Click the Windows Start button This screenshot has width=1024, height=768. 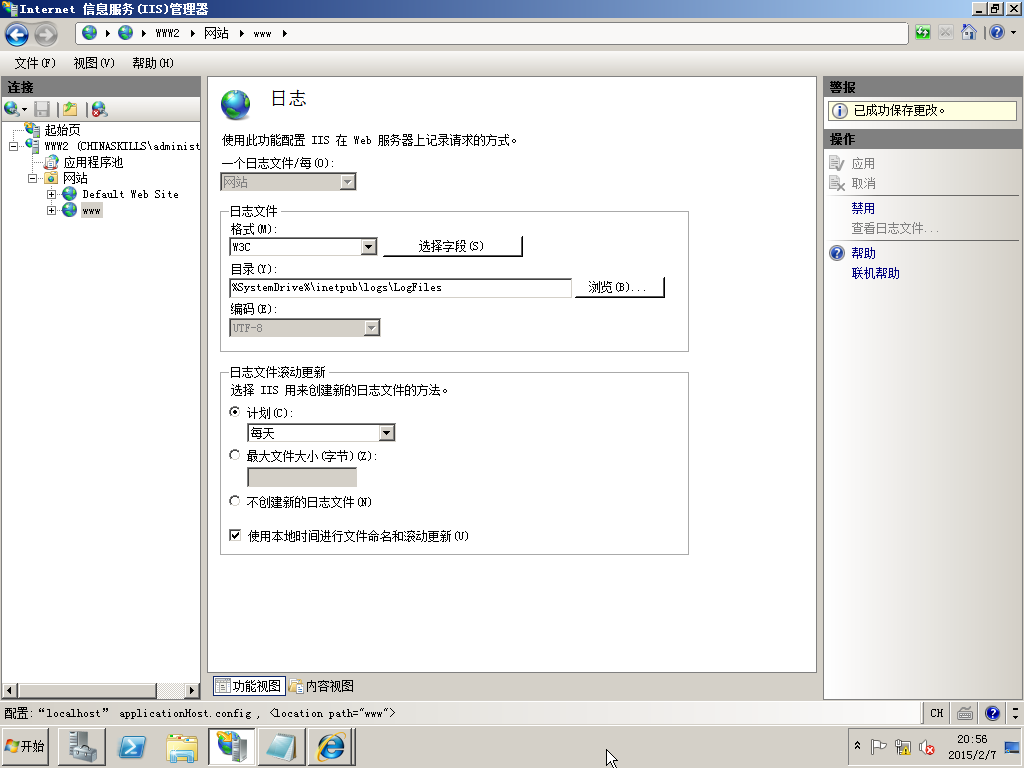26,746
